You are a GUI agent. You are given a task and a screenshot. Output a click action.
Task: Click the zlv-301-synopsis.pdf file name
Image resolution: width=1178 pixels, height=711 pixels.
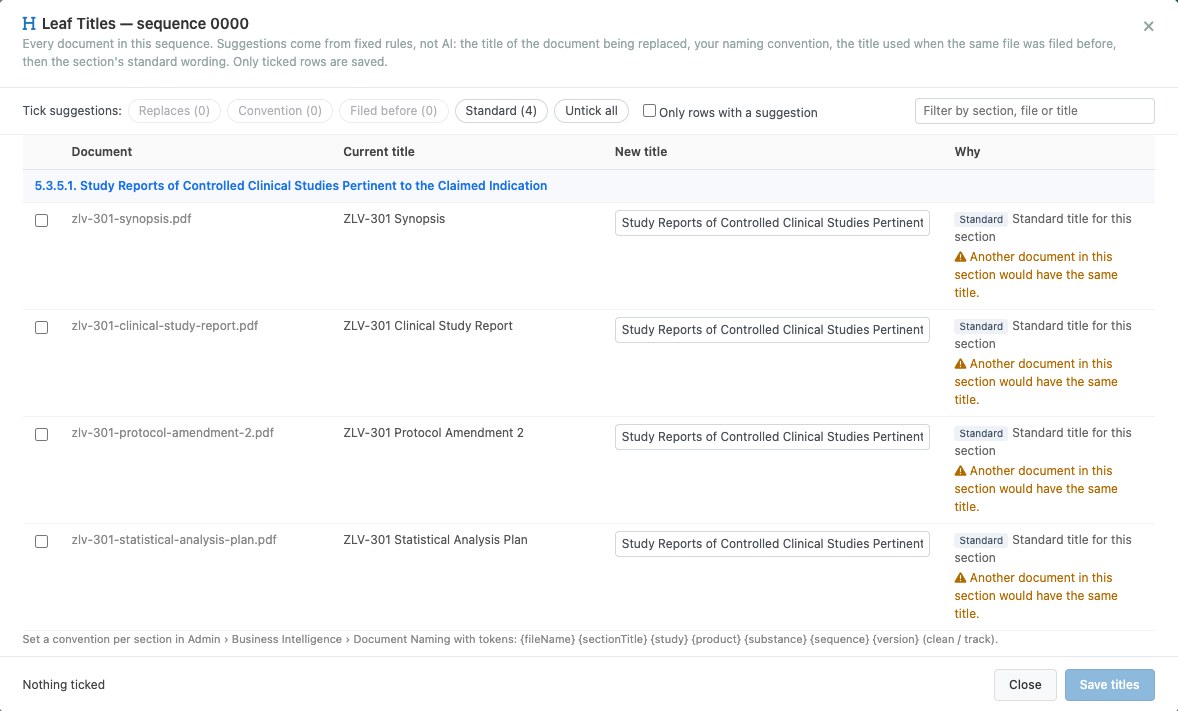point(131,219)
